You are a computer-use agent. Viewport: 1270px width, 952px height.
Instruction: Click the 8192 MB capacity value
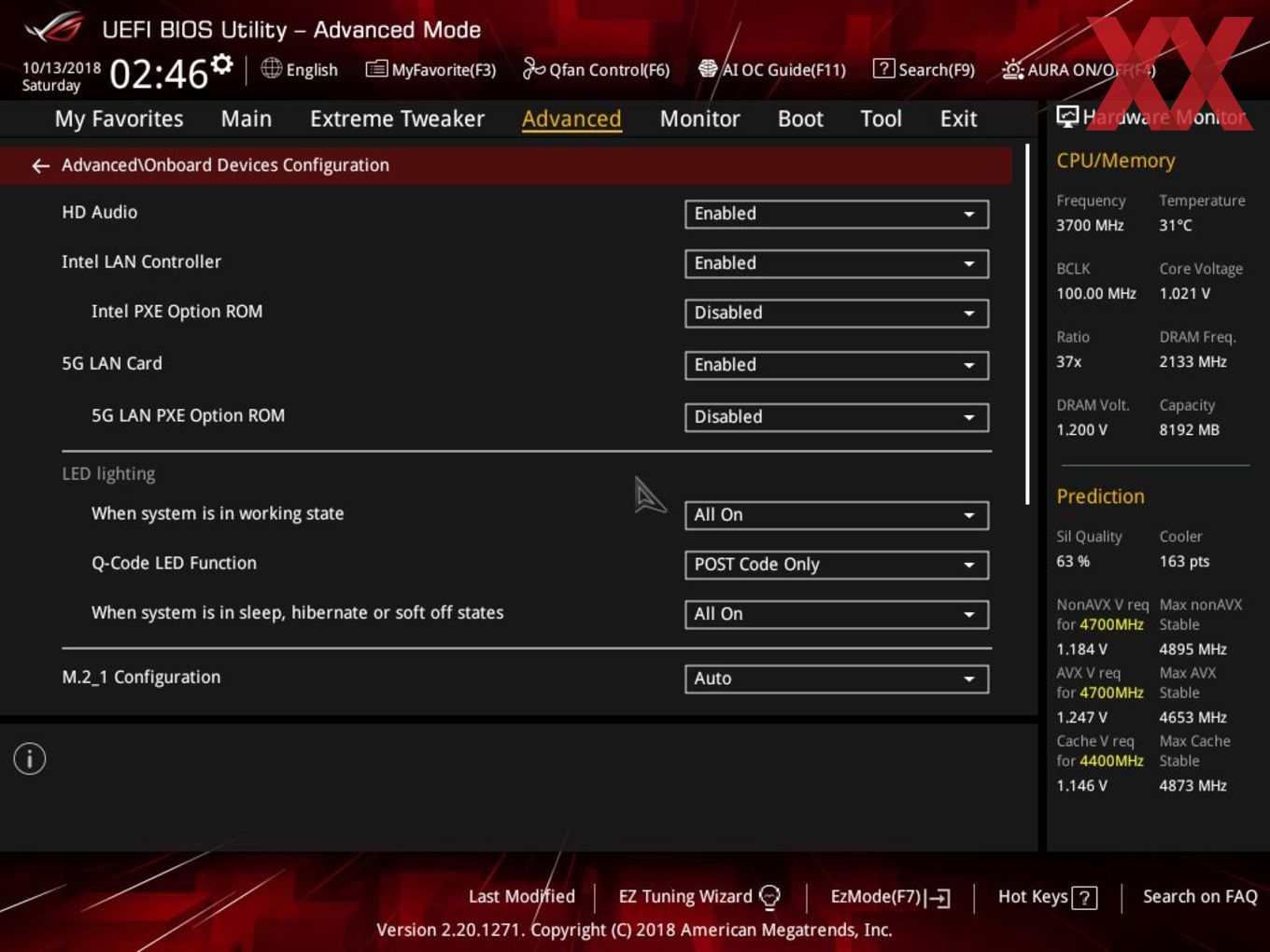(x=1189, y=430)
